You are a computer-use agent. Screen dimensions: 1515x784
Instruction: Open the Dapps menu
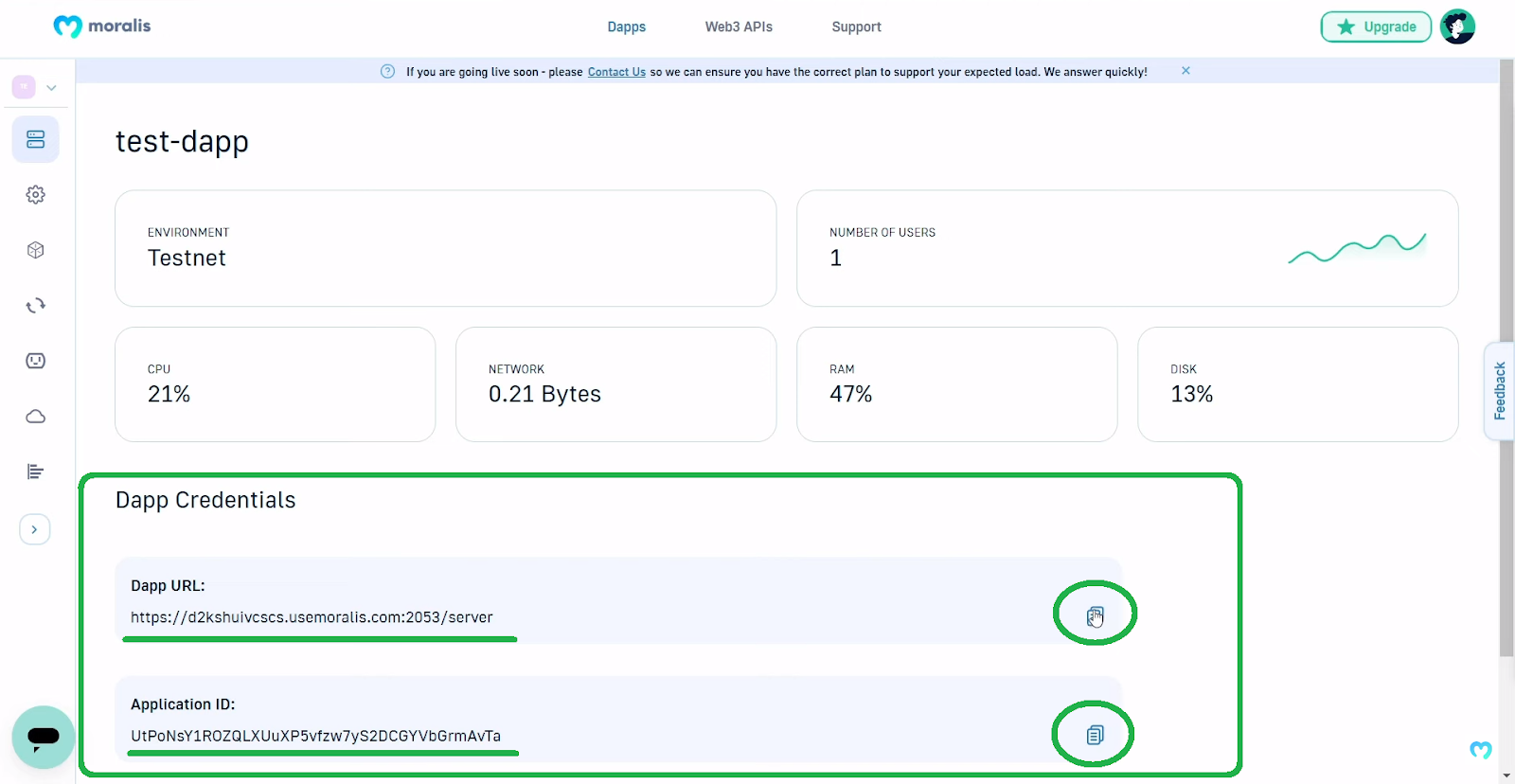[x=627, y=27]
